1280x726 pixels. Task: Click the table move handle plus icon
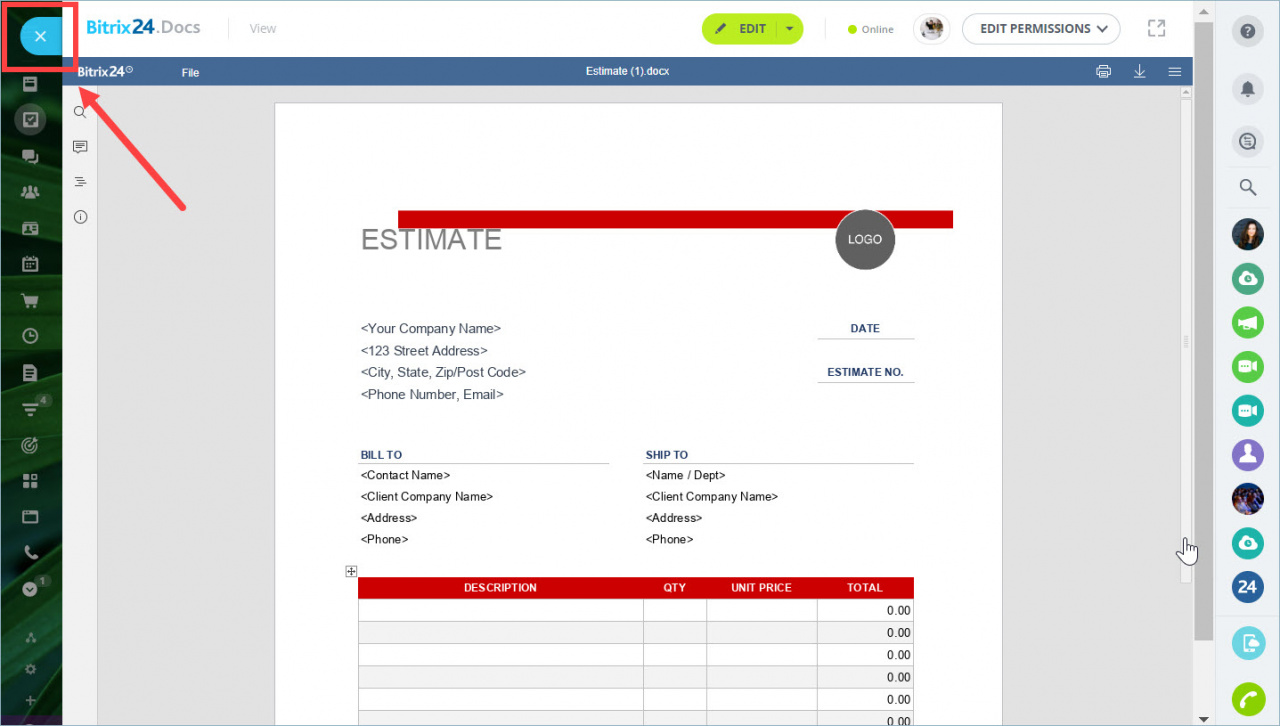351,571
